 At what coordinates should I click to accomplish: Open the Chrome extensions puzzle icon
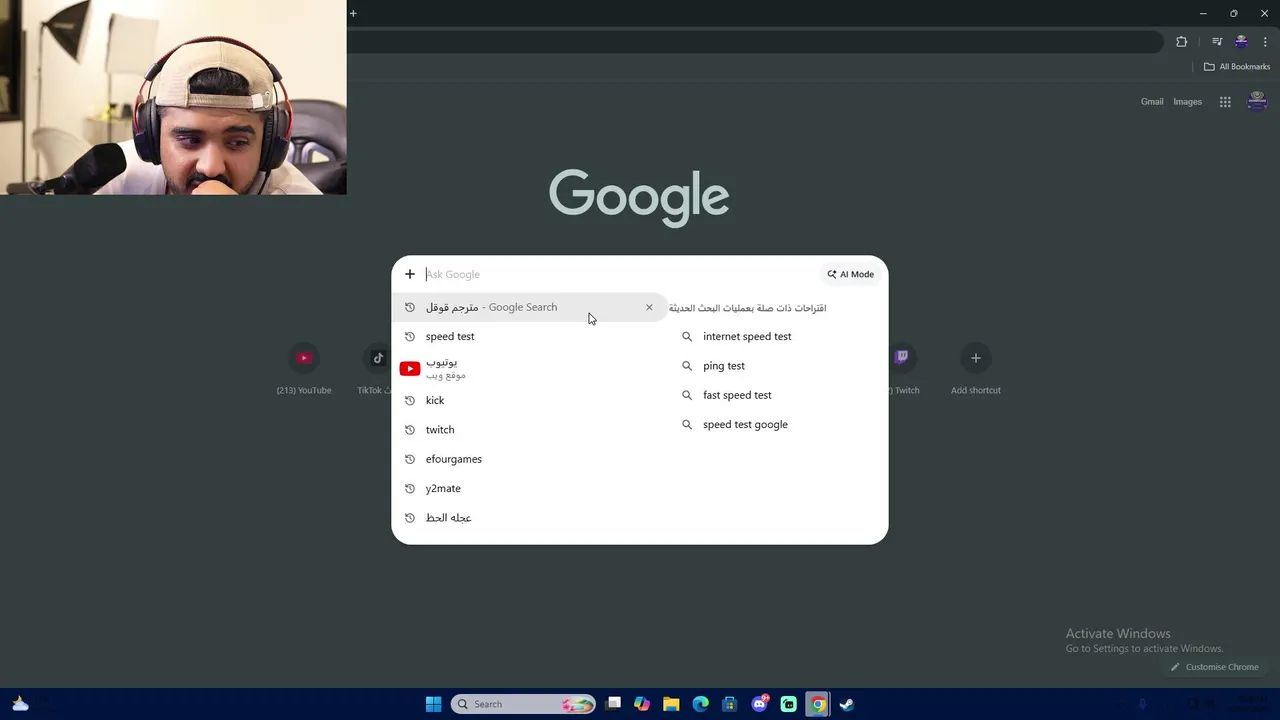pyautogui.click(x=1181, y=42)
